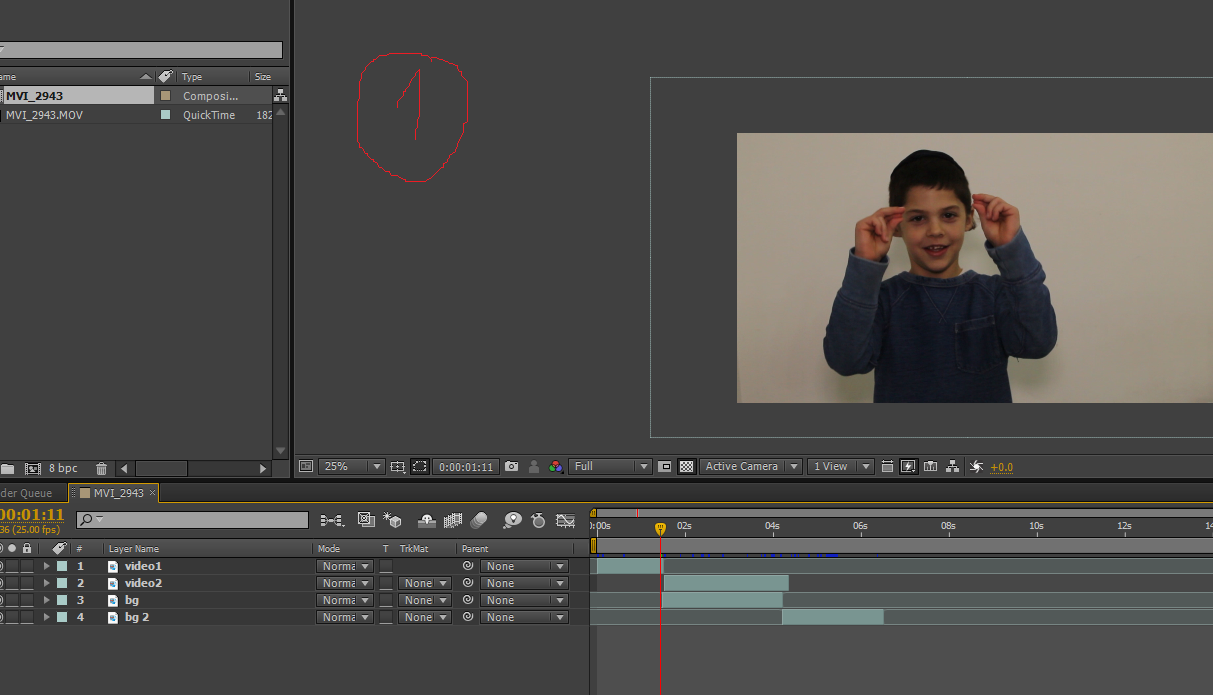Toggle solo switch for video1 layer
The image size is (1213, 695).
12,566
